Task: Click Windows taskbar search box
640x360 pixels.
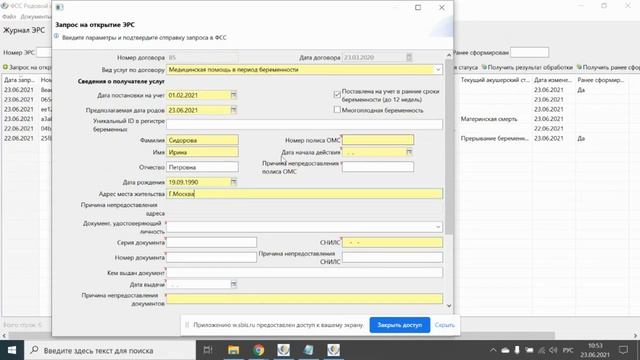Action: 110,350
